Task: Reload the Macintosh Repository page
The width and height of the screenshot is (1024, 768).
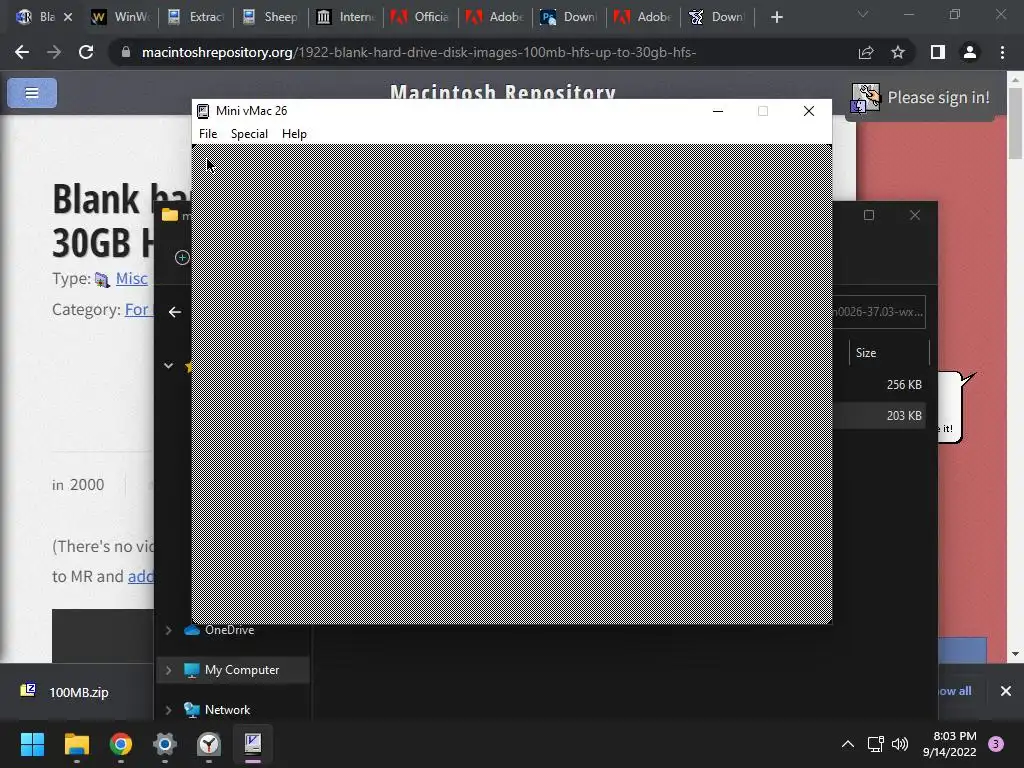Action: pos(86,52)
